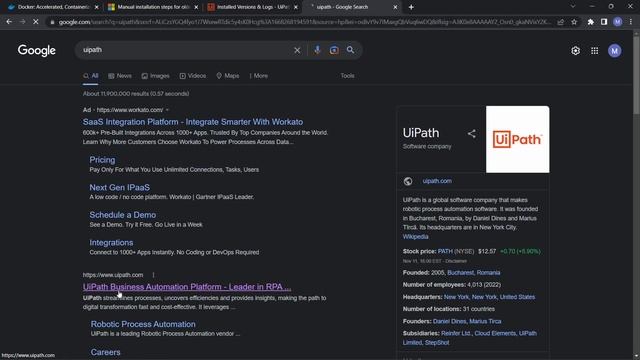
Task: Open the PATH stock ticker link
Action: tap(445, 251)
